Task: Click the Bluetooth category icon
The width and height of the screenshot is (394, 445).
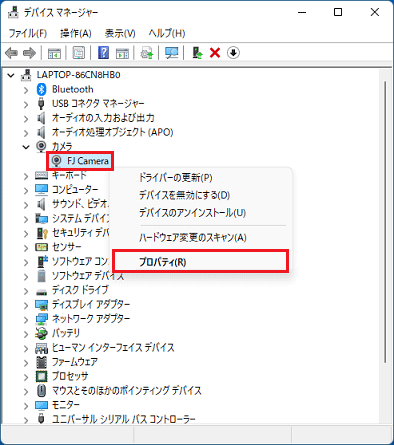Action: click(x=41, y=89)
